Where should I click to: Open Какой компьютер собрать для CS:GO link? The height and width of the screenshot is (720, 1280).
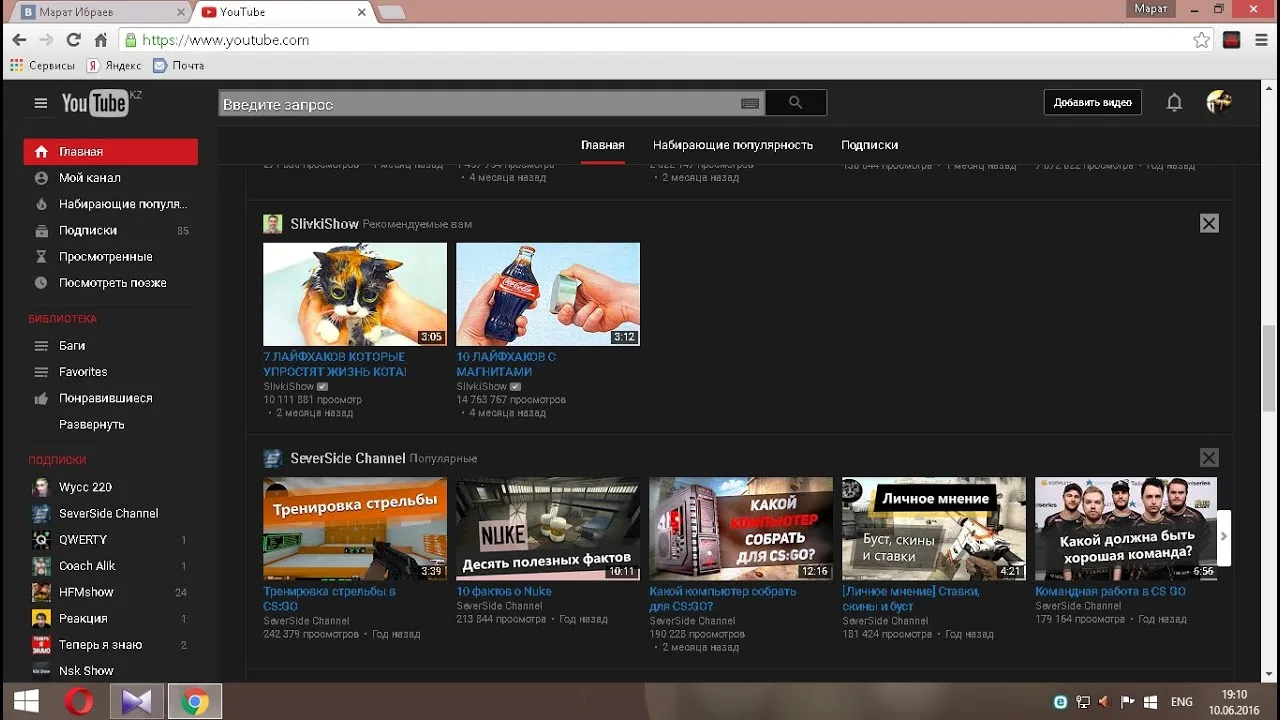coord(723,598)
